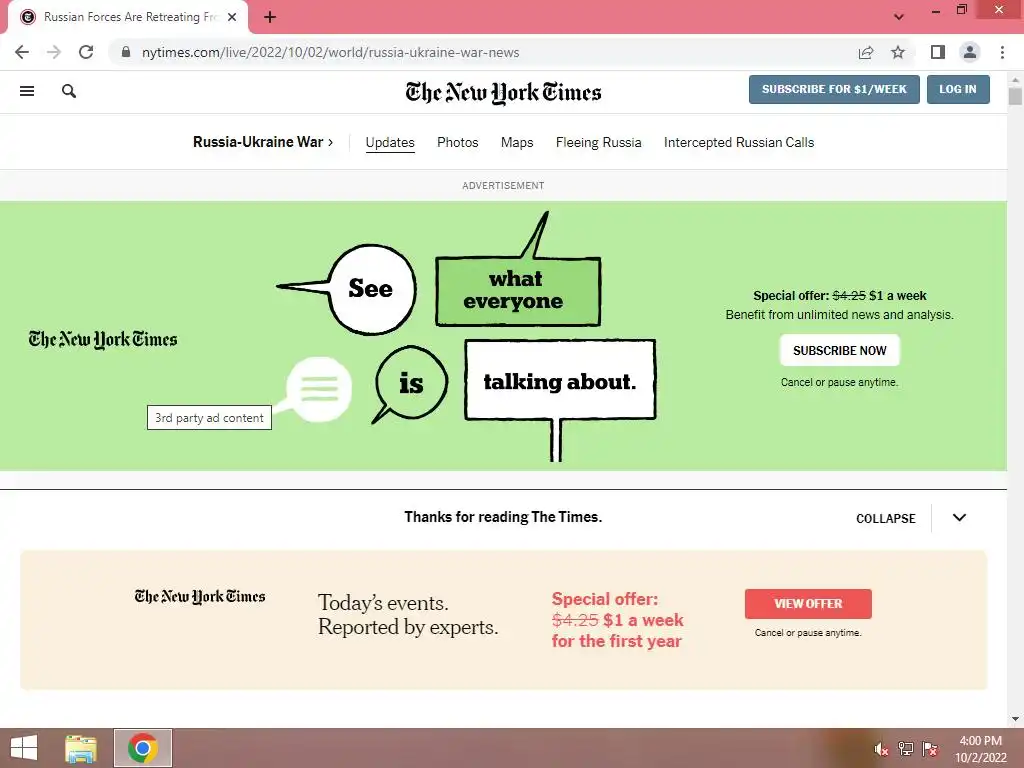Click the 3rd party ad content label
The height and width of the screenshot is (768, 1024).
(209, 418)
